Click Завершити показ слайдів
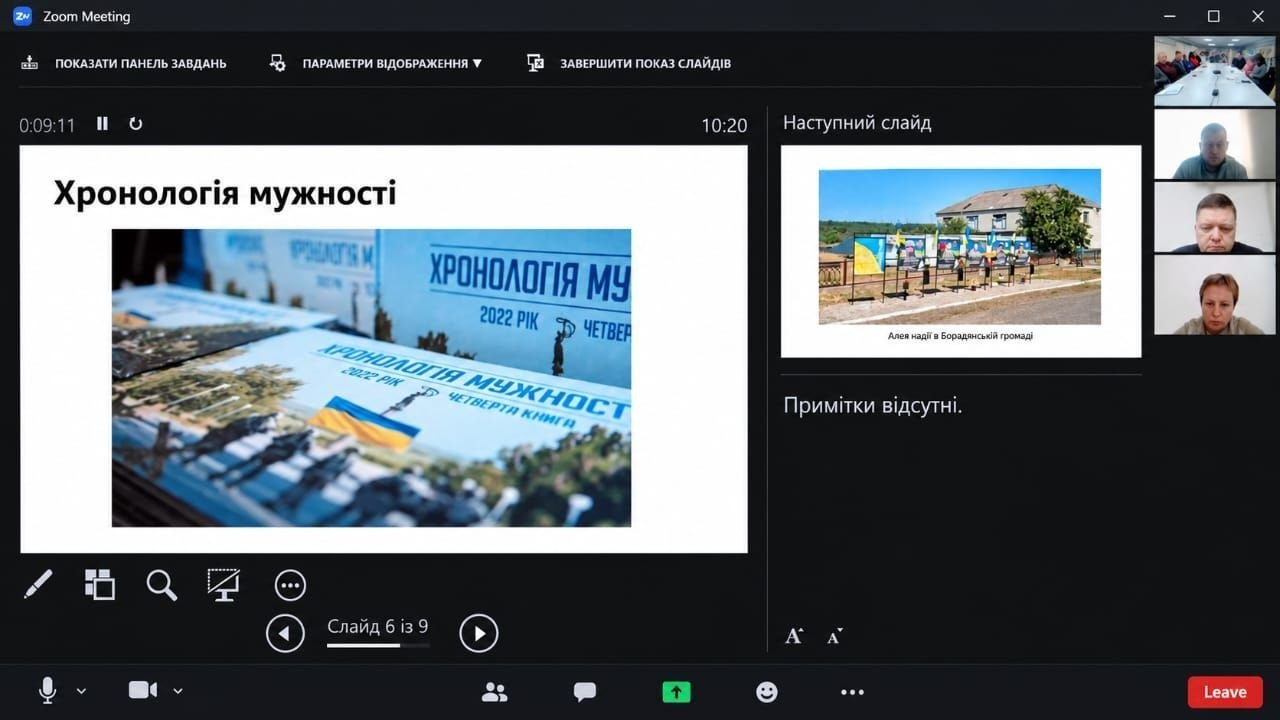The width and height of the screenshot is (1280, 720). (x=629, y=63)
